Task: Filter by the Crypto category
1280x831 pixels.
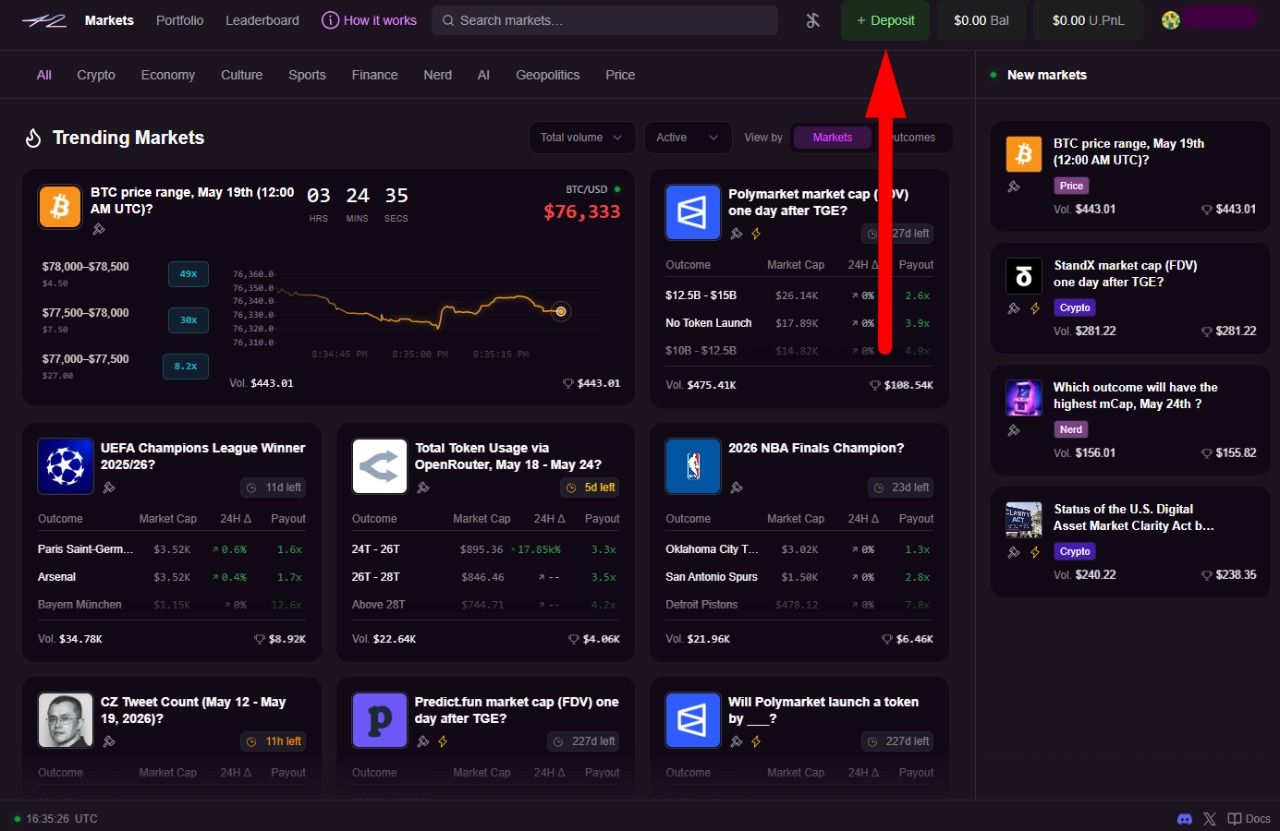Action: [96, 75]
